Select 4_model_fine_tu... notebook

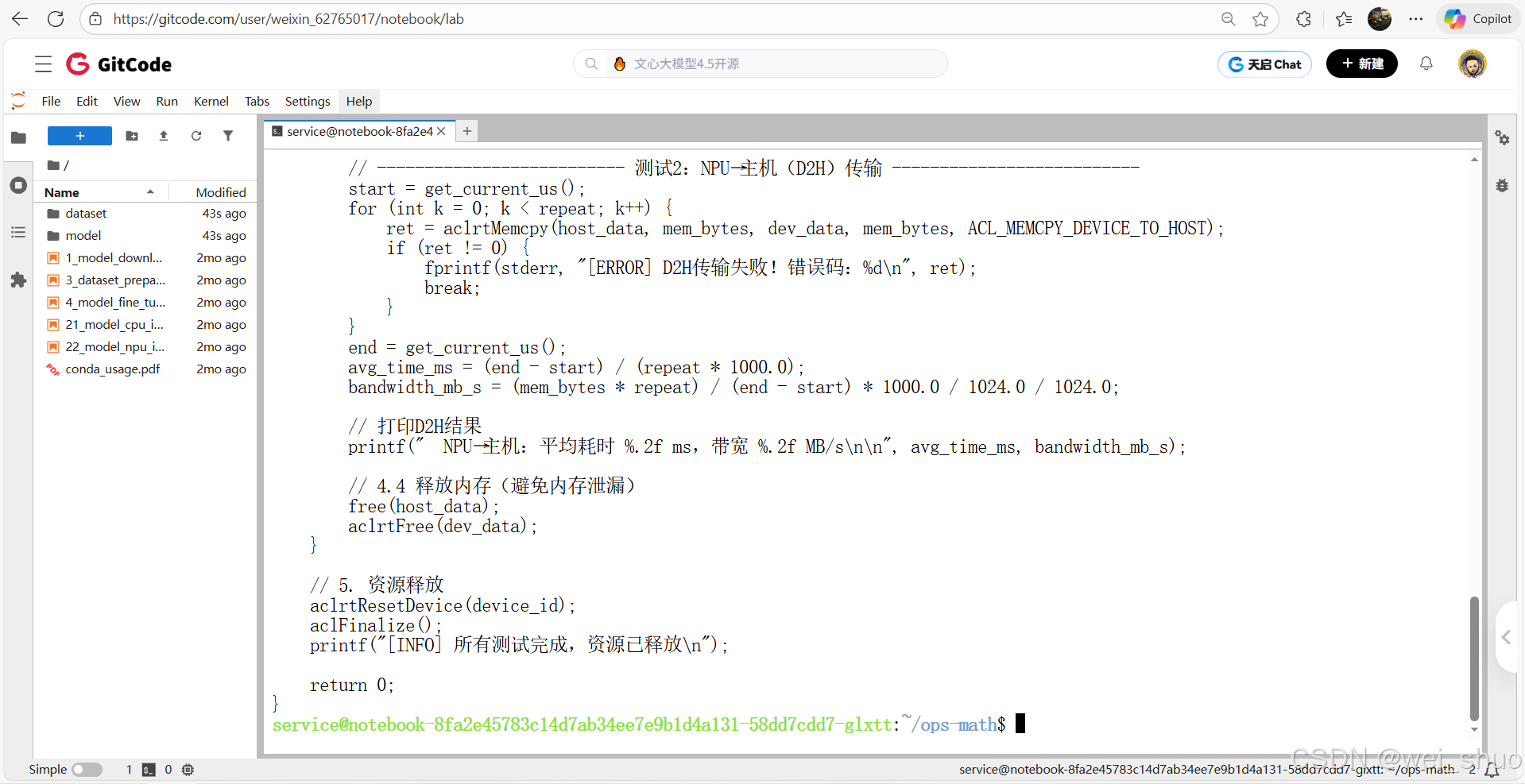(x=145, y=303)
